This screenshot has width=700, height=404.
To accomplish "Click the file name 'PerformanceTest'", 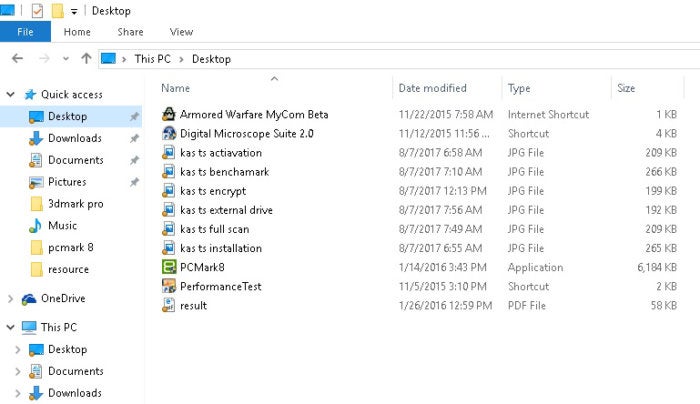I will pyautogui.click(x=221, y=287).
